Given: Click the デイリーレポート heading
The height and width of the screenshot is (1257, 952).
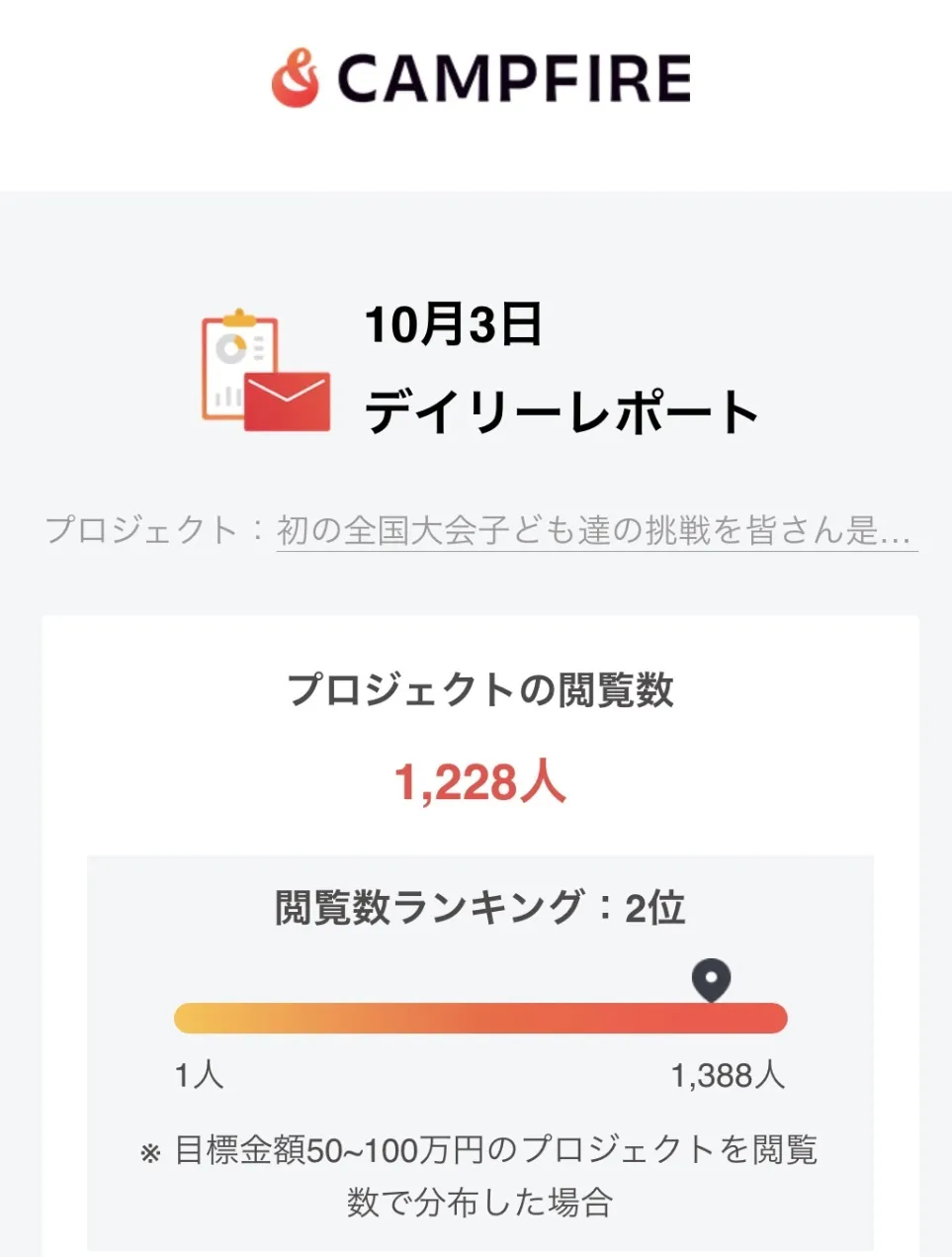Looking at the screenshot, I should (562, 411).
